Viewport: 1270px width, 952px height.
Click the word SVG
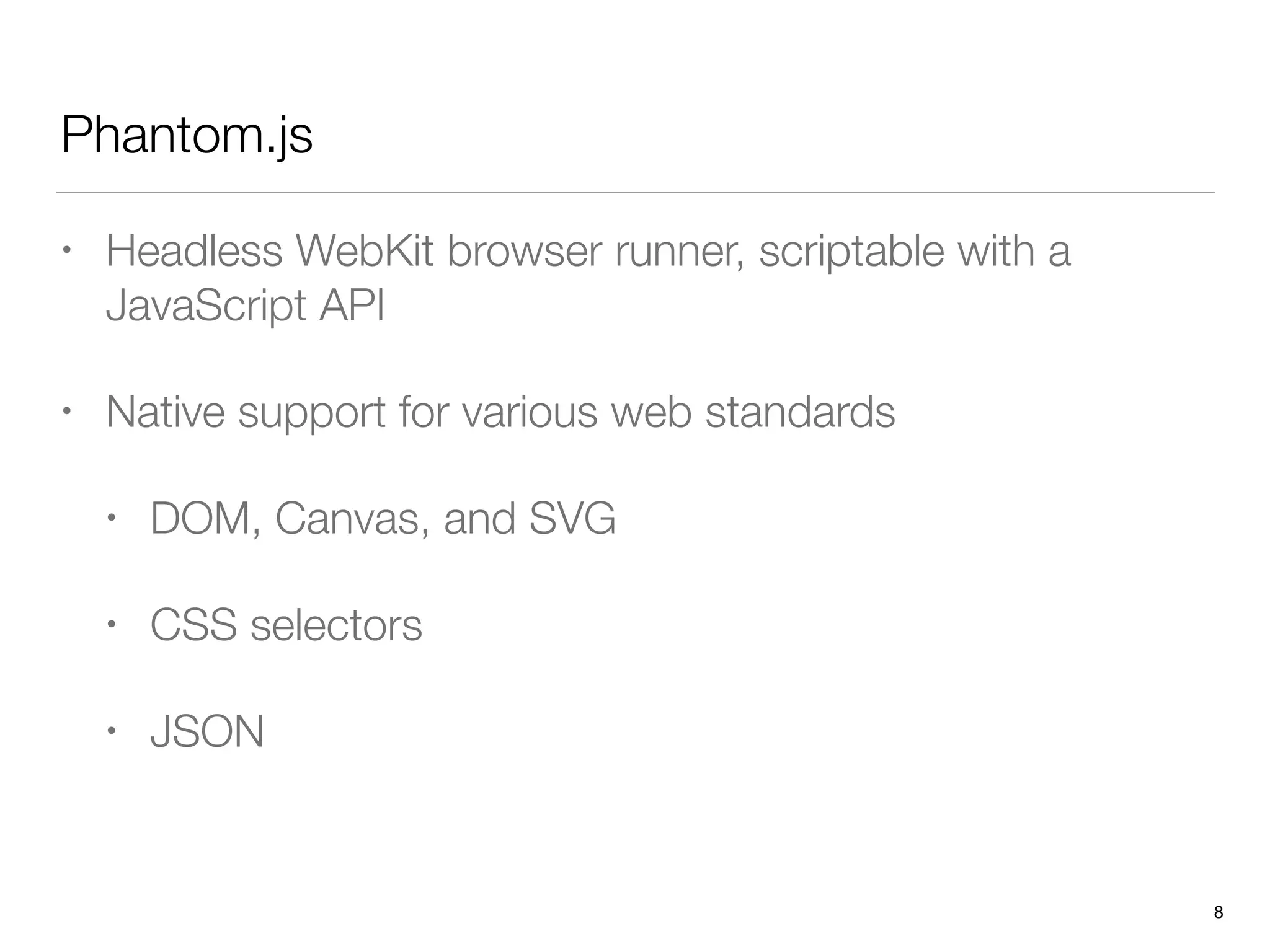[x=572, y=518]
